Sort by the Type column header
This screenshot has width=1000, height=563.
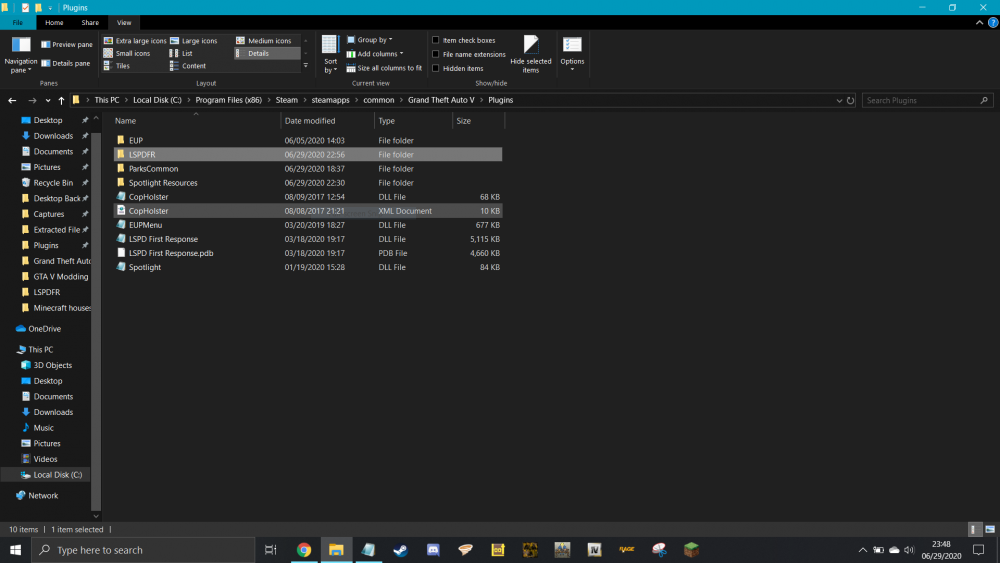pyautogui.click(x=413, y=121)
